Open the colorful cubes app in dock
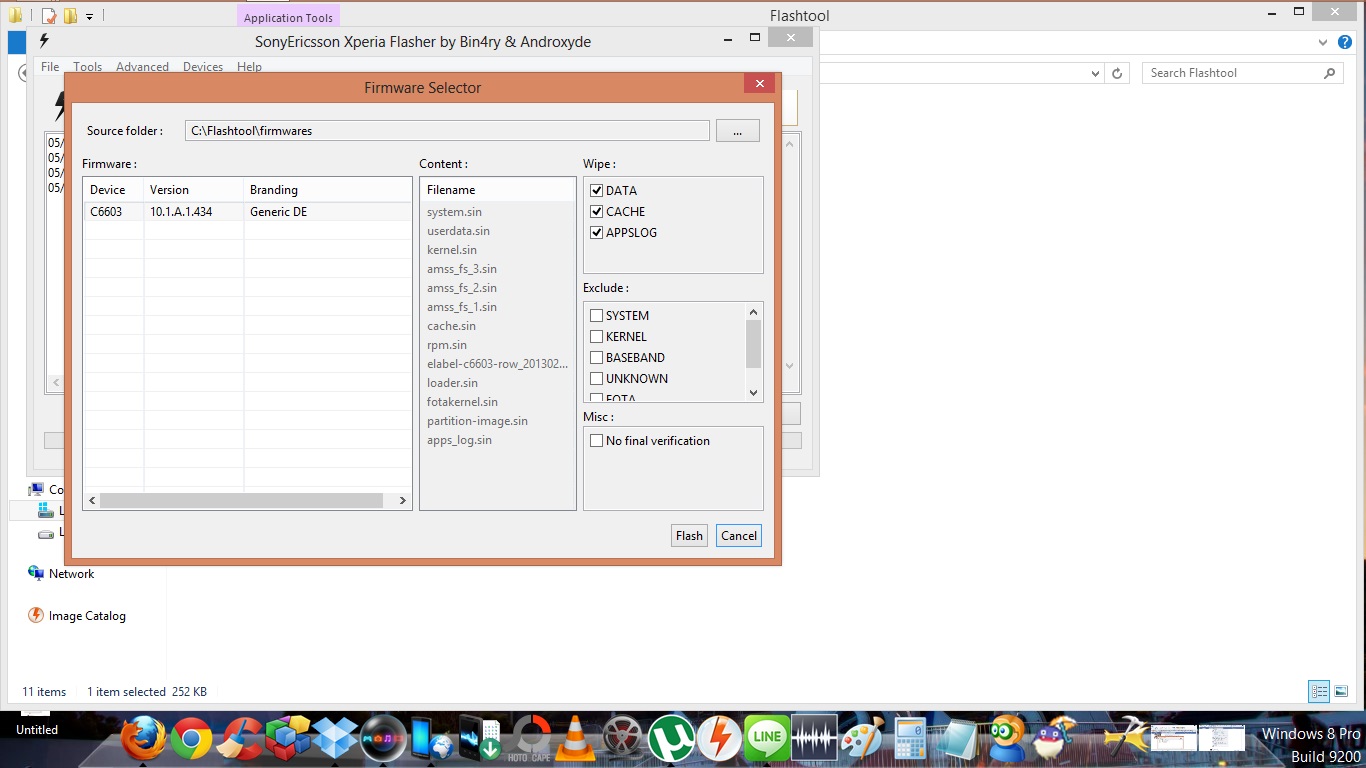 288,740
